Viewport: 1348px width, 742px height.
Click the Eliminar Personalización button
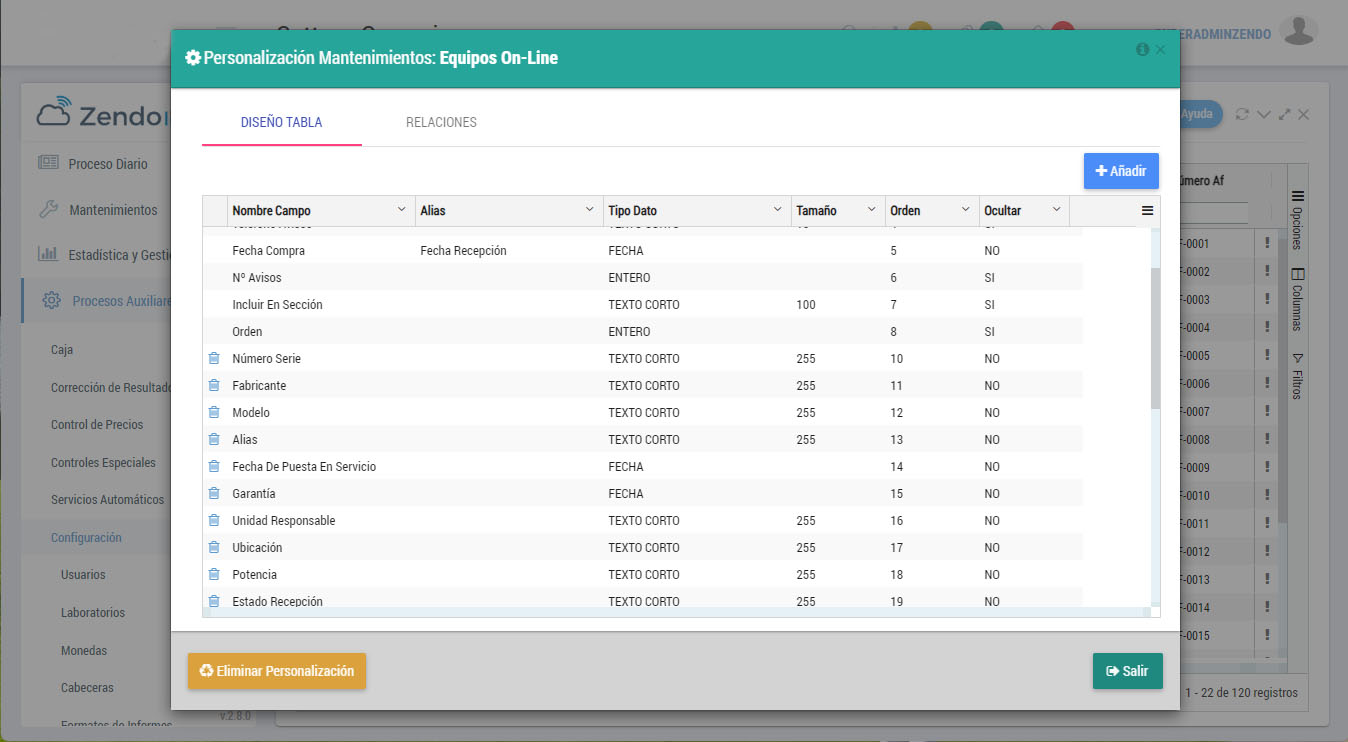click(277, 671)
